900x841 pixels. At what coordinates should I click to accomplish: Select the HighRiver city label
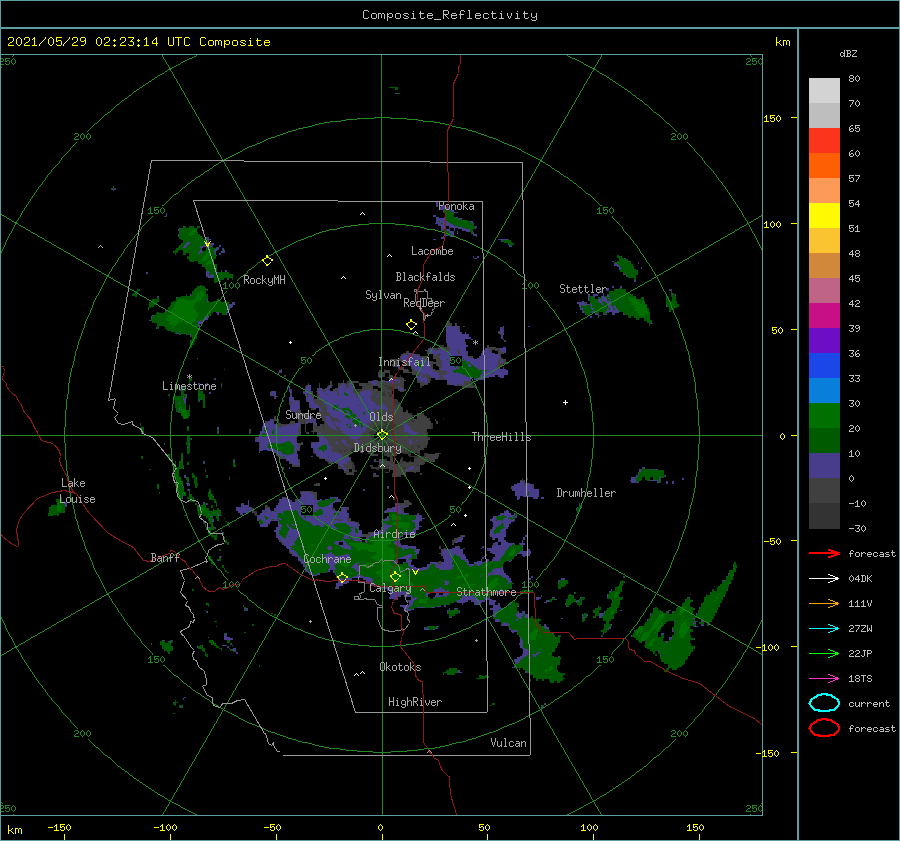tap(415, 702)
